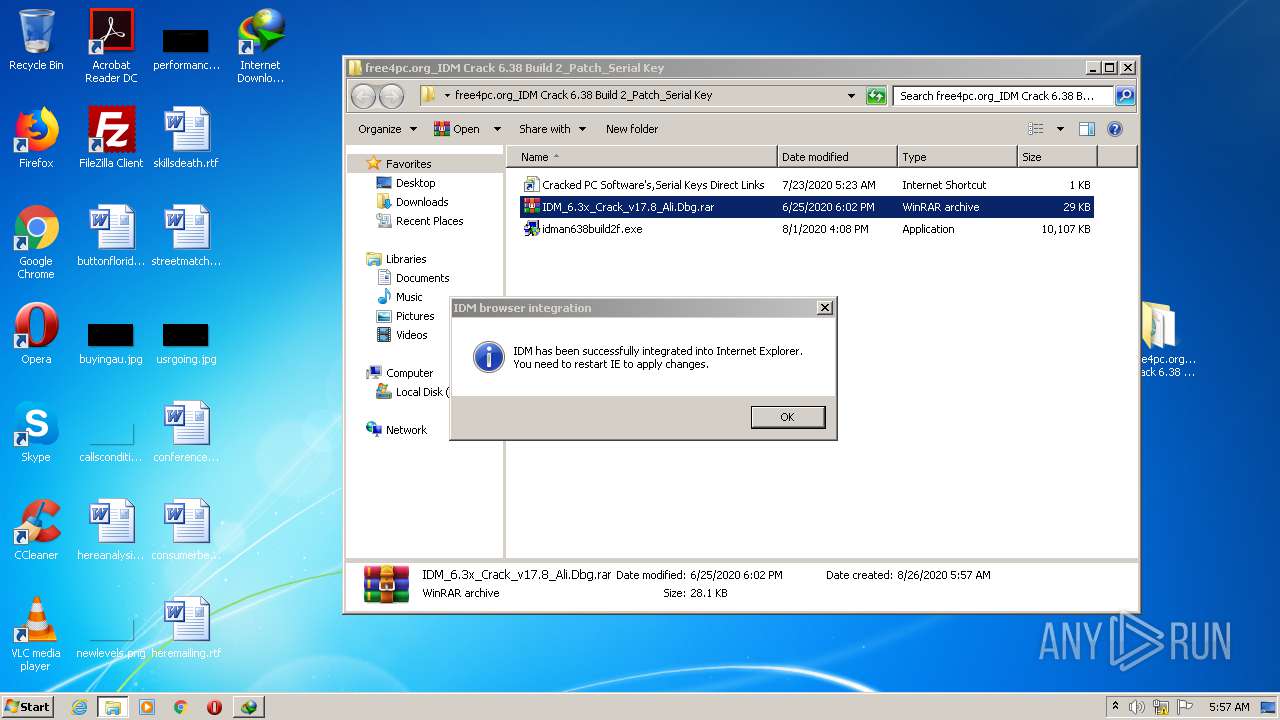
Task: Open Music library in navigation pane
Action: click(409, 297)
